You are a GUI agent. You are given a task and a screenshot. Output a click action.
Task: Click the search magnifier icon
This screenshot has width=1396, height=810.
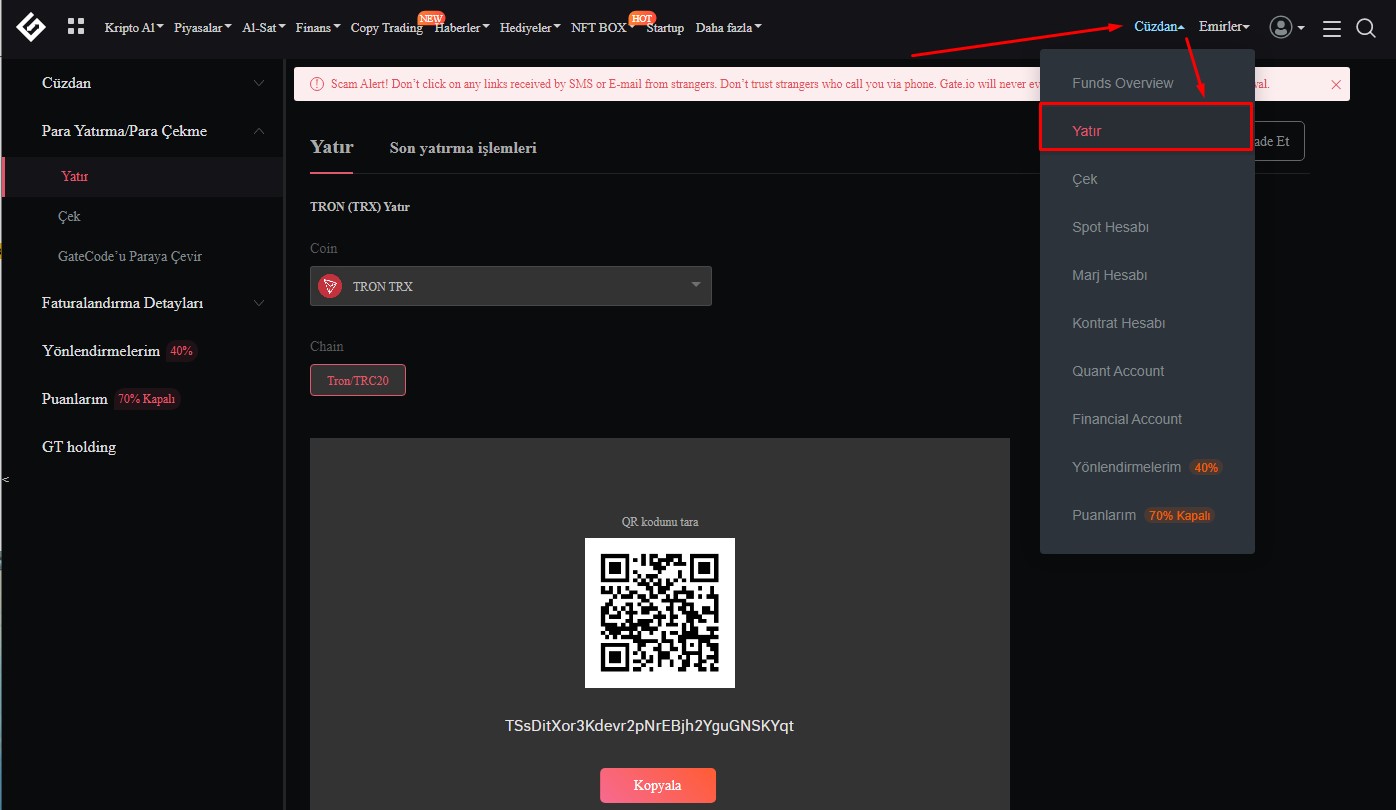1366,28
